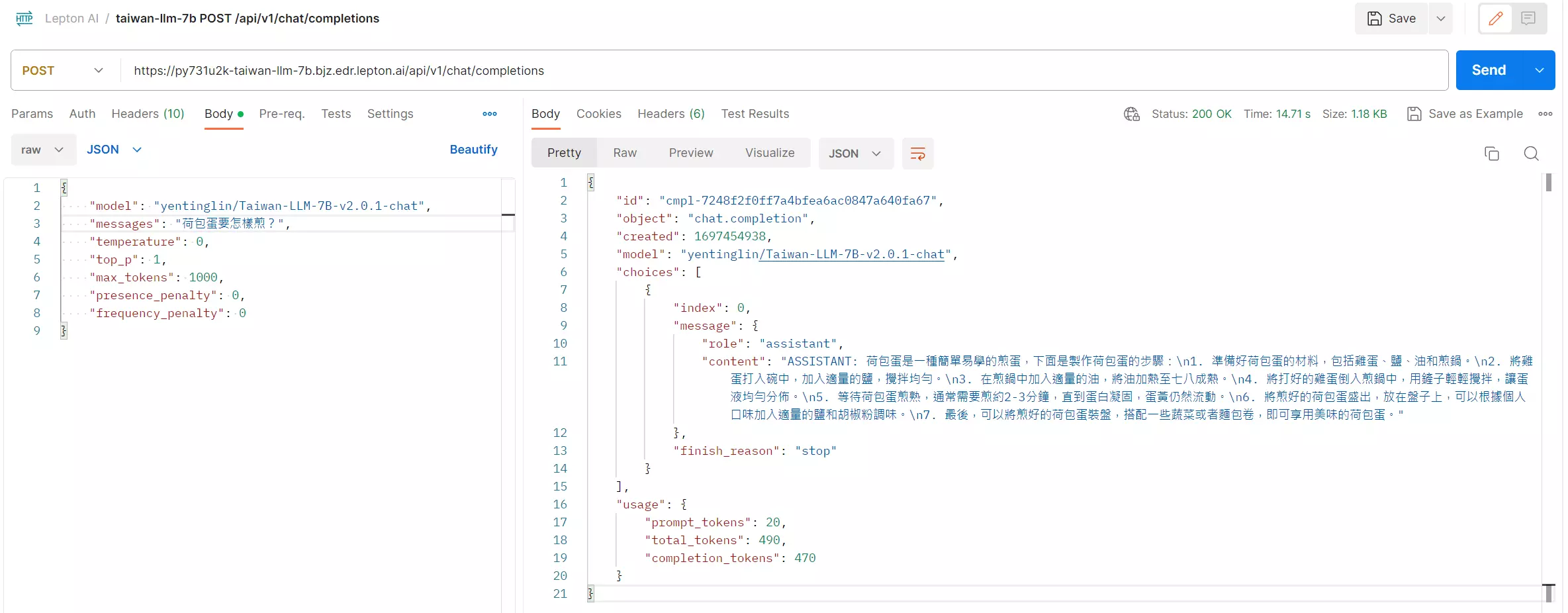The image size is (1568, 613).
Task: Click the "created": 1697454938 line
Action: pos(694,236)
